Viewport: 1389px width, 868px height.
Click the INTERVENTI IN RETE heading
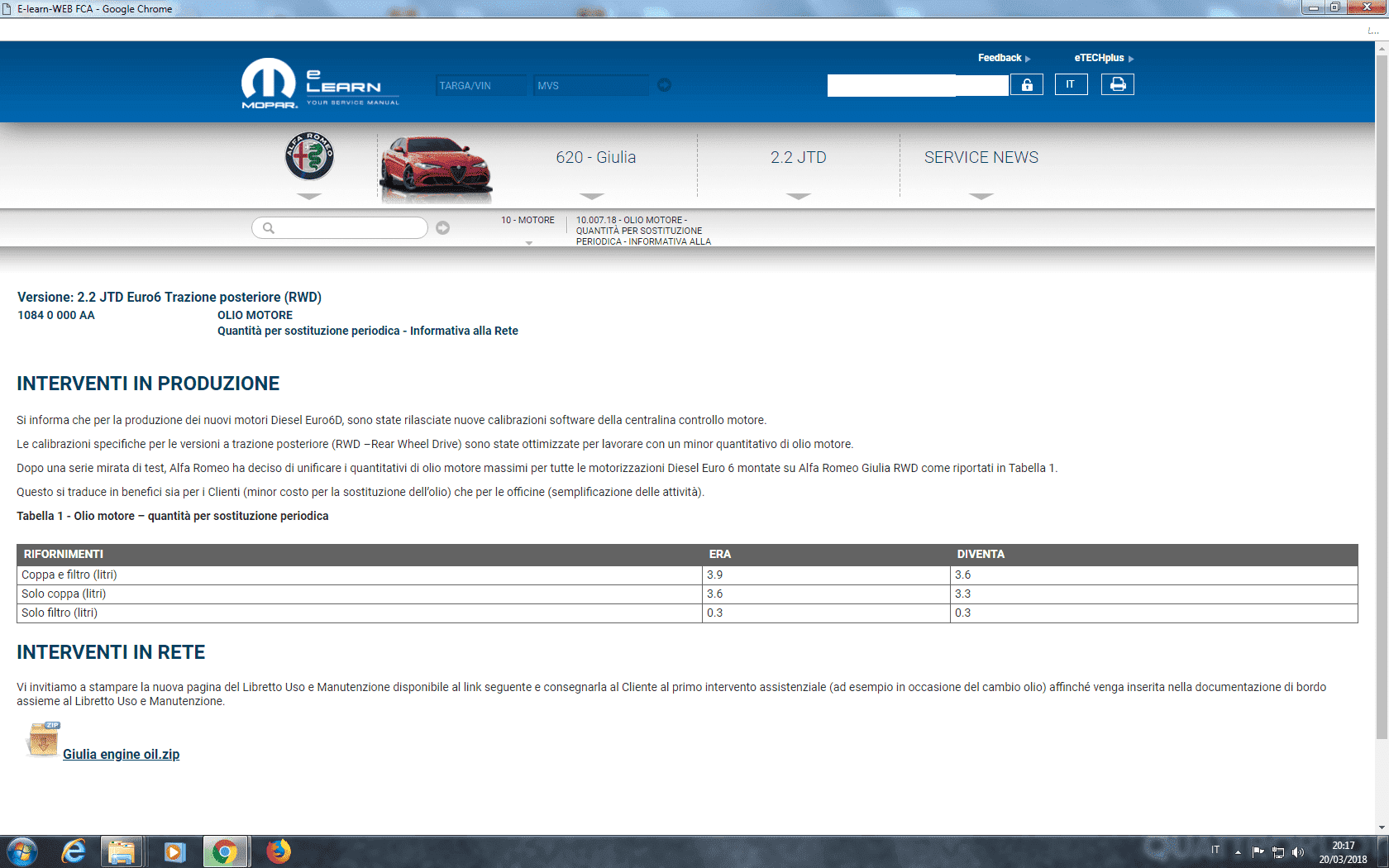point(111,652)
